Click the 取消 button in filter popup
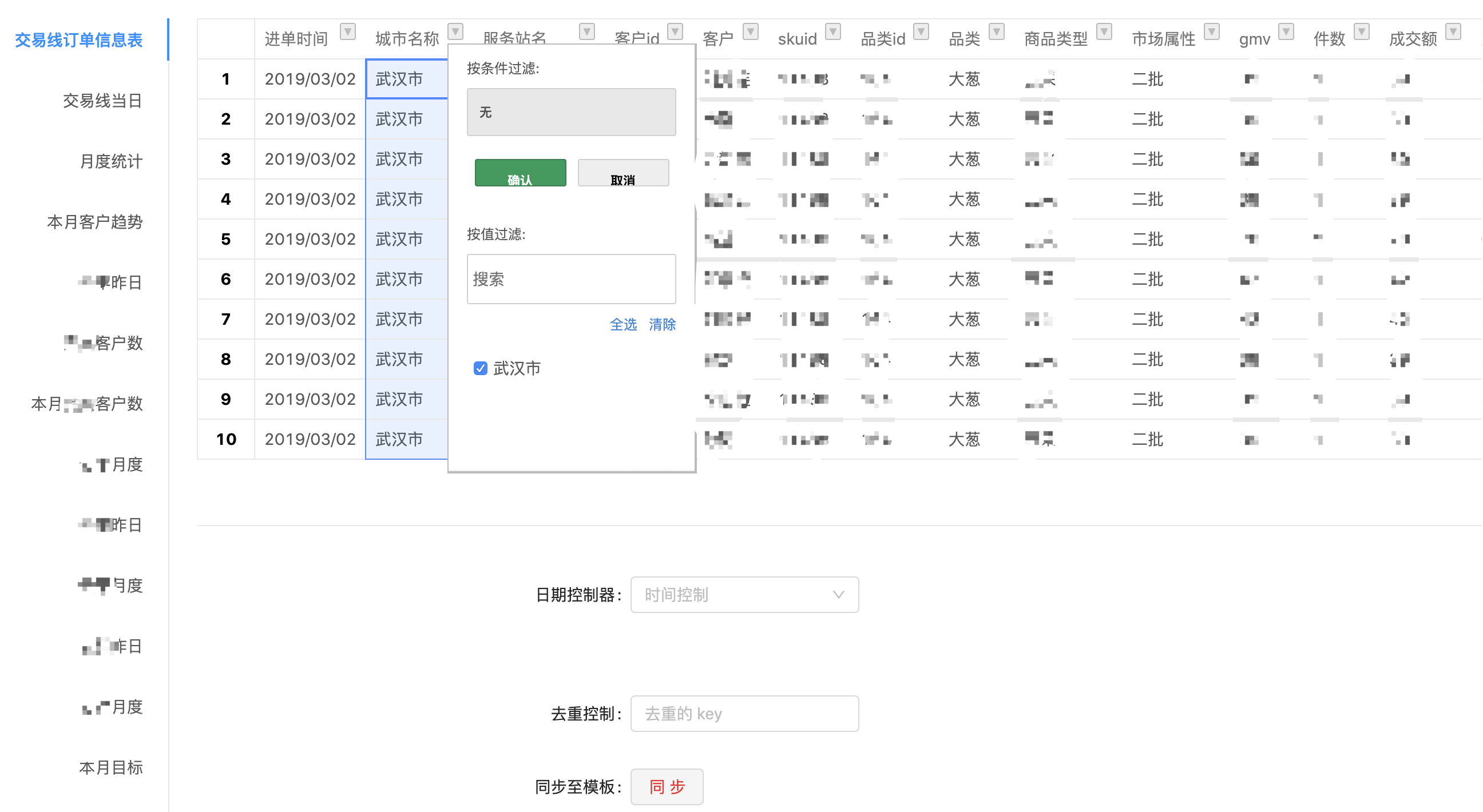 (x=623, y=173)
